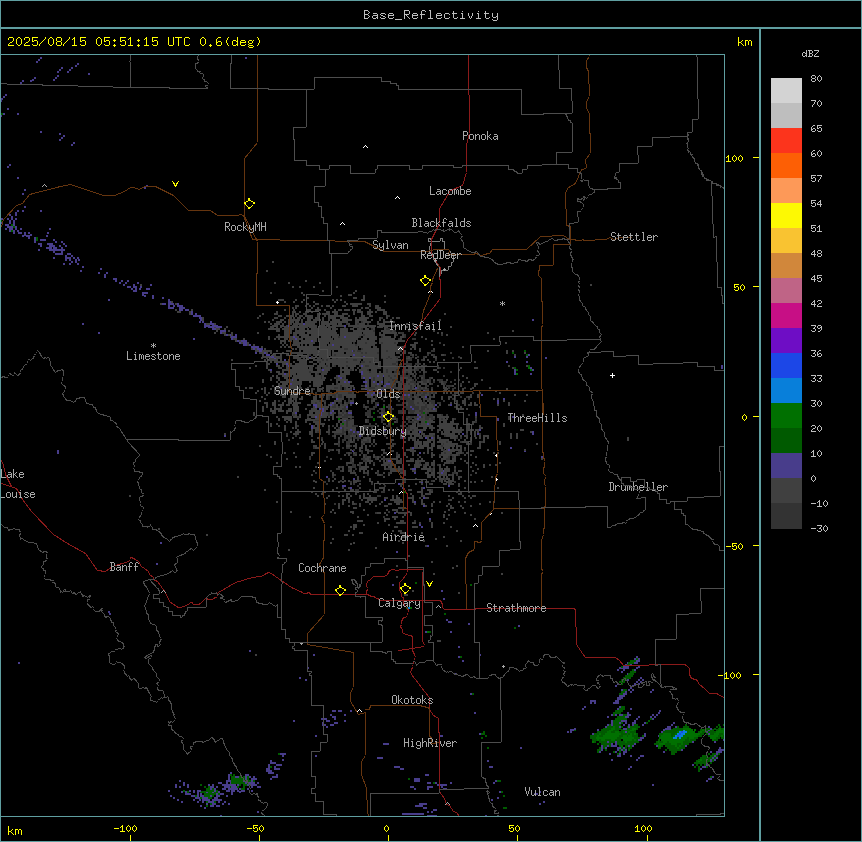Click the Stettler city label

point(633,237)
